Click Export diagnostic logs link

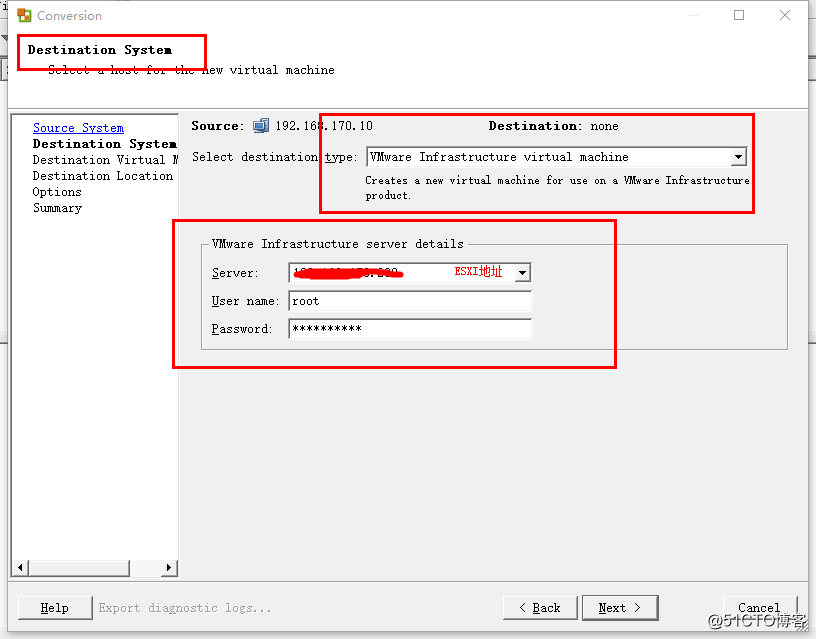coord(185,608)
